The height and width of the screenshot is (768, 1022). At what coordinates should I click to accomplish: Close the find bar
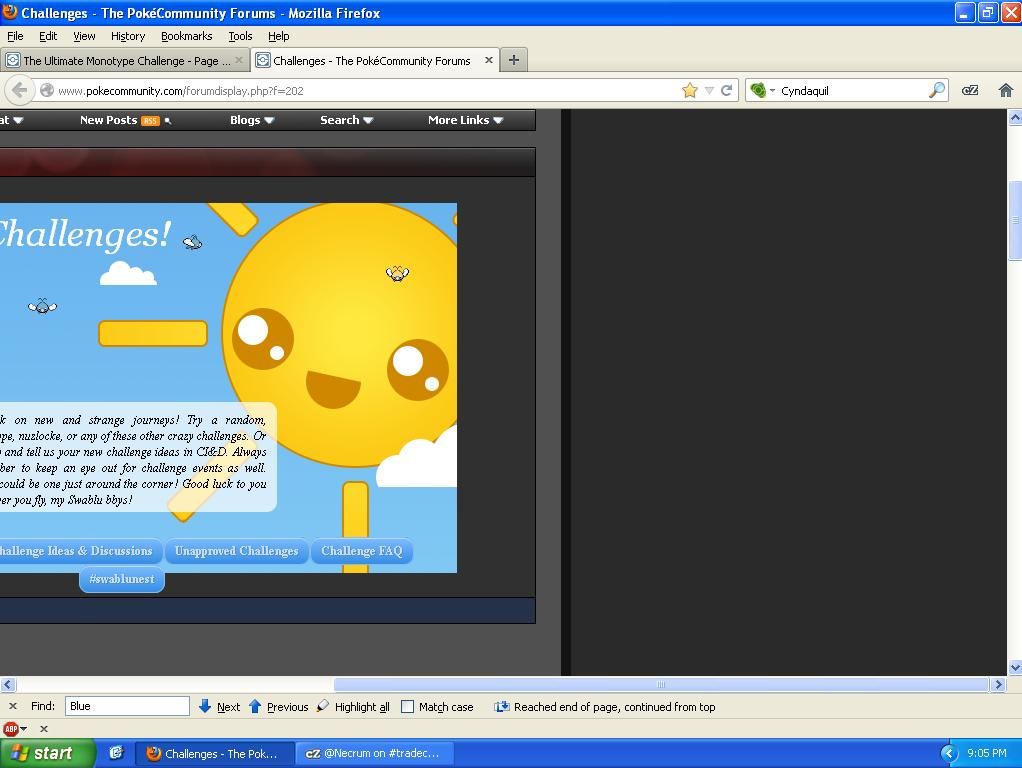(x=12, y=706)
